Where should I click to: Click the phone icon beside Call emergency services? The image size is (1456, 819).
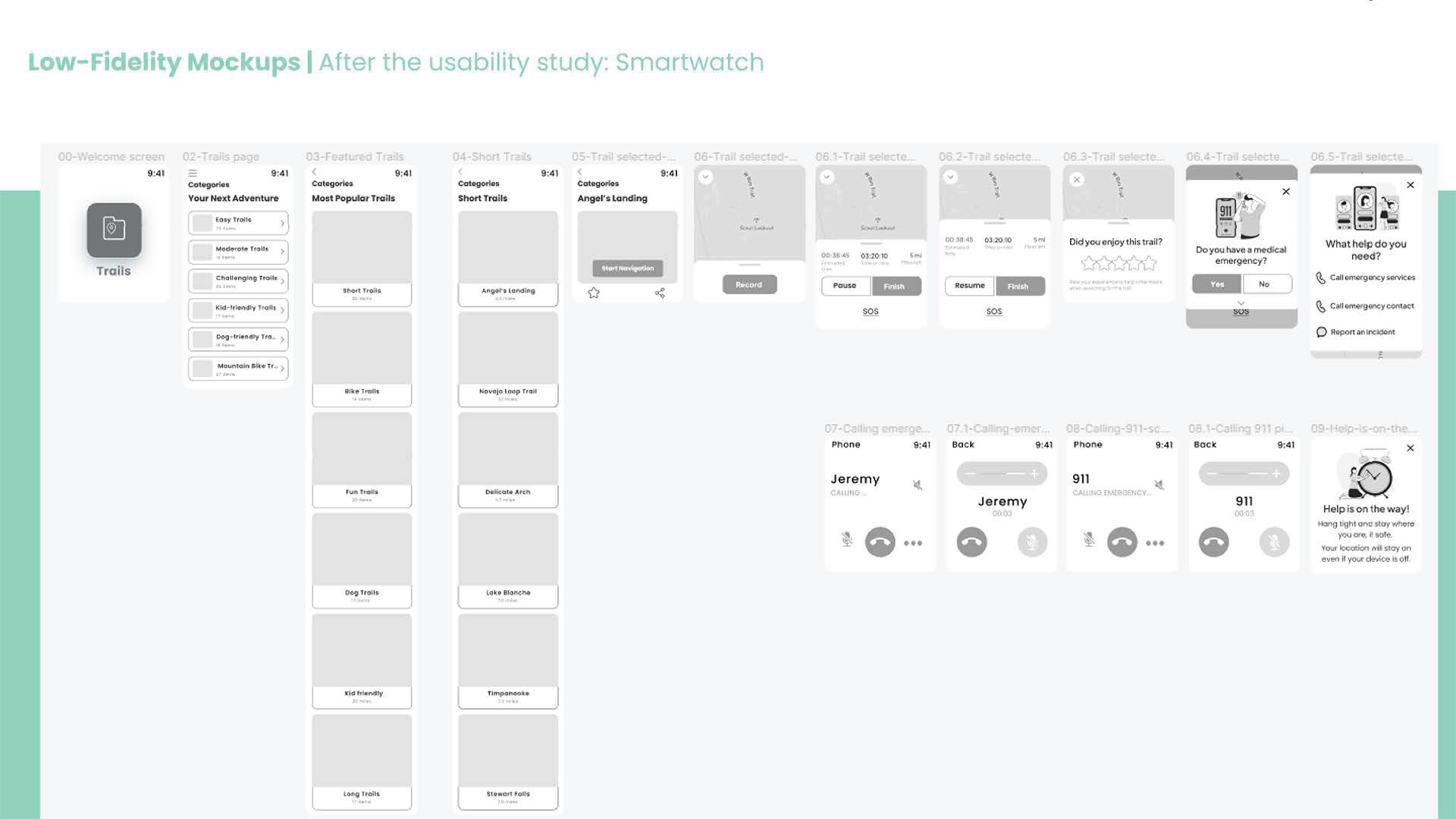pyautogui.click(x=1320, y=278)
